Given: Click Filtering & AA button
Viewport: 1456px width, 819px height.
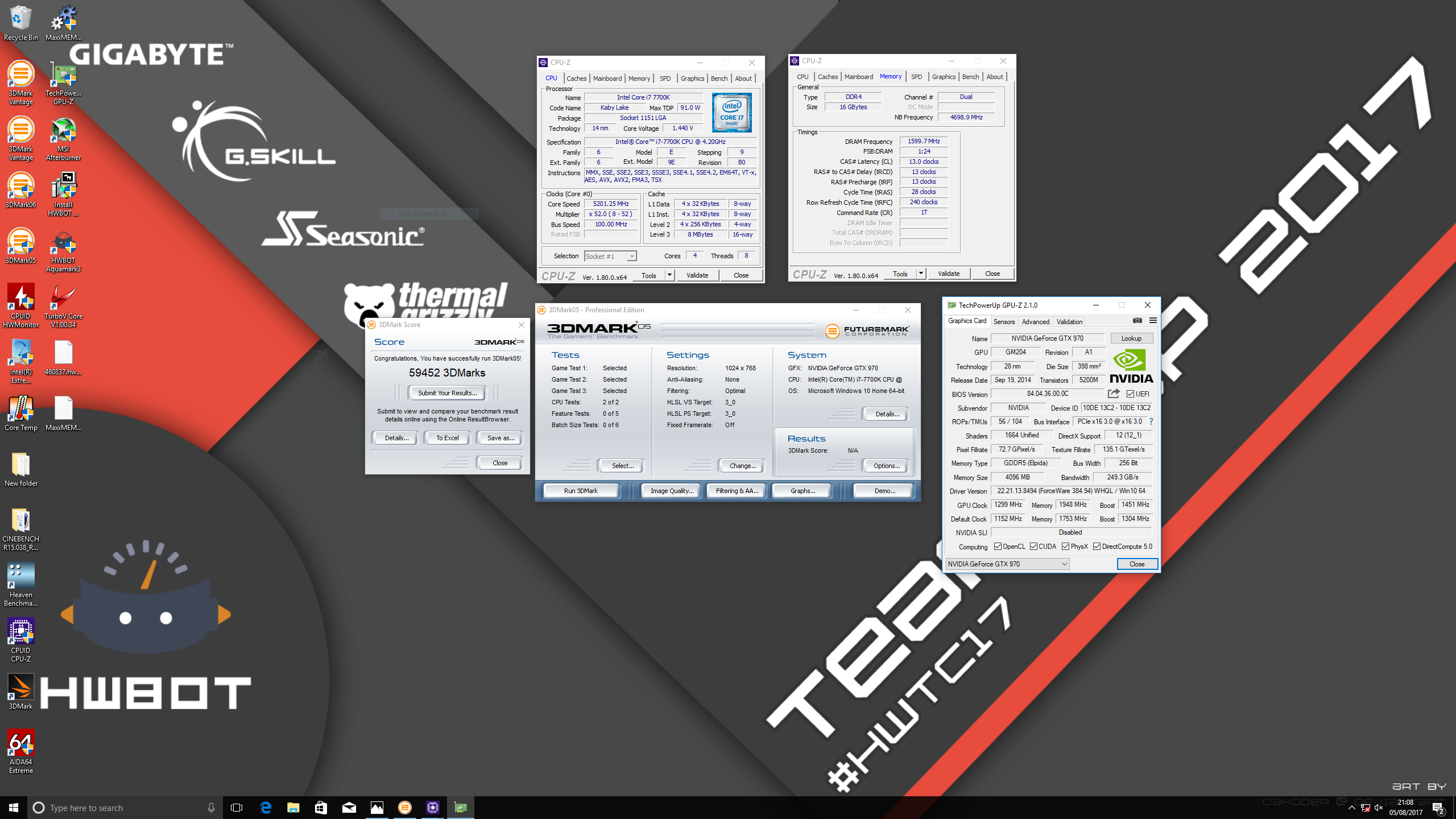Looking at the screenshot, I should pyautogui.click(x=737, y=491).
